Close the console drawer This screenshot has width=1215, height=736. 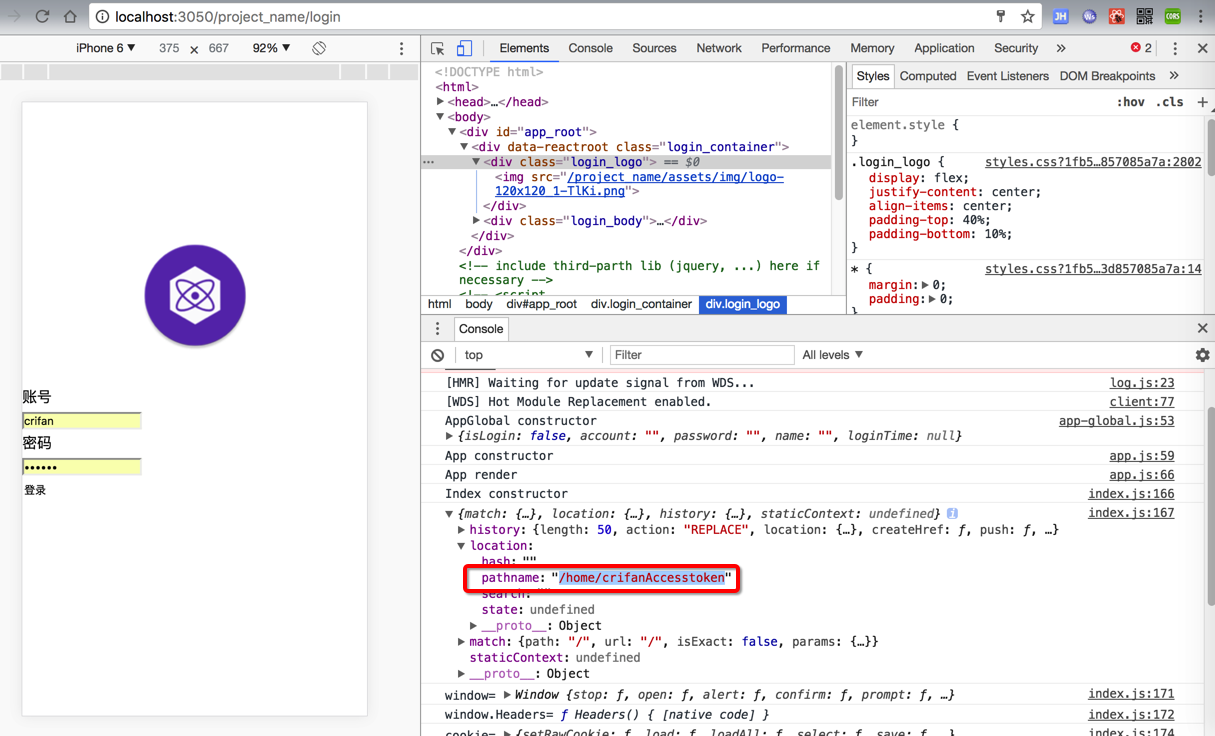(x=1202, y=328)
